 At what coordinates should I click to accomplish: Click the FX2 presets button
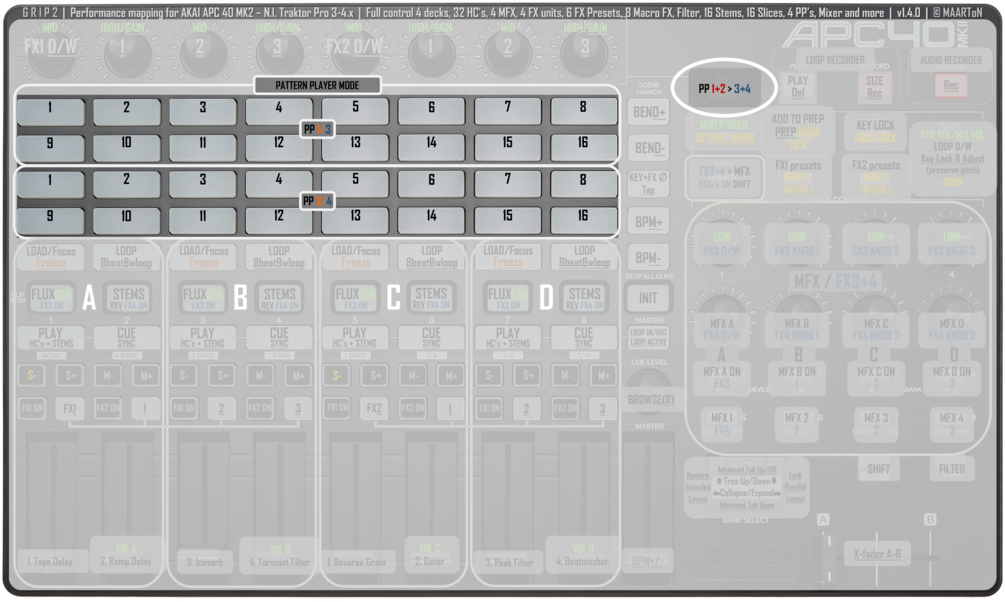click(x=876, y=177)
